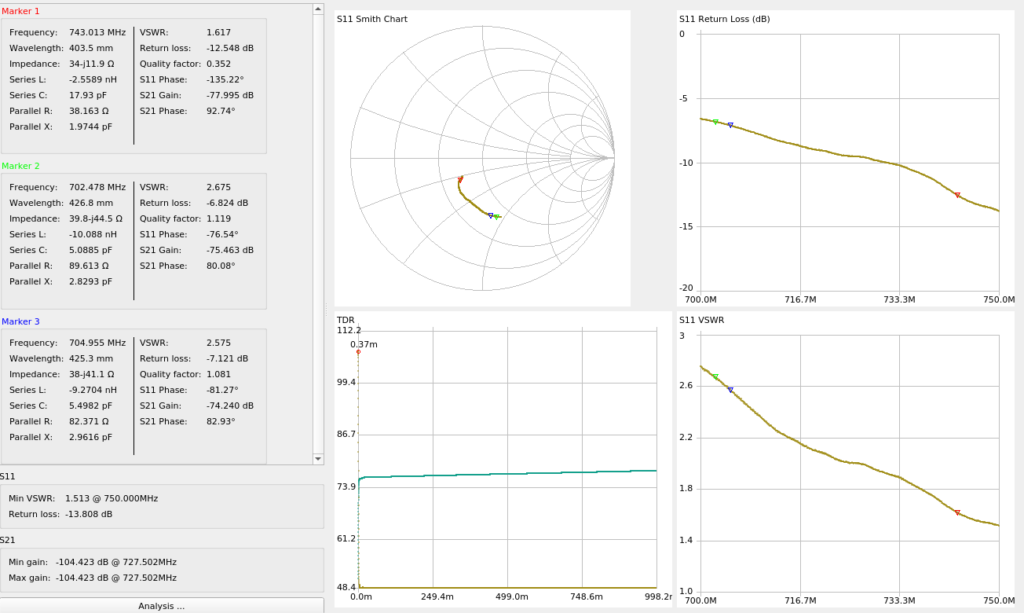The image size is (1024, 613).
Task: Click the Min gain row value under S21
Action: tap(116, 562)
